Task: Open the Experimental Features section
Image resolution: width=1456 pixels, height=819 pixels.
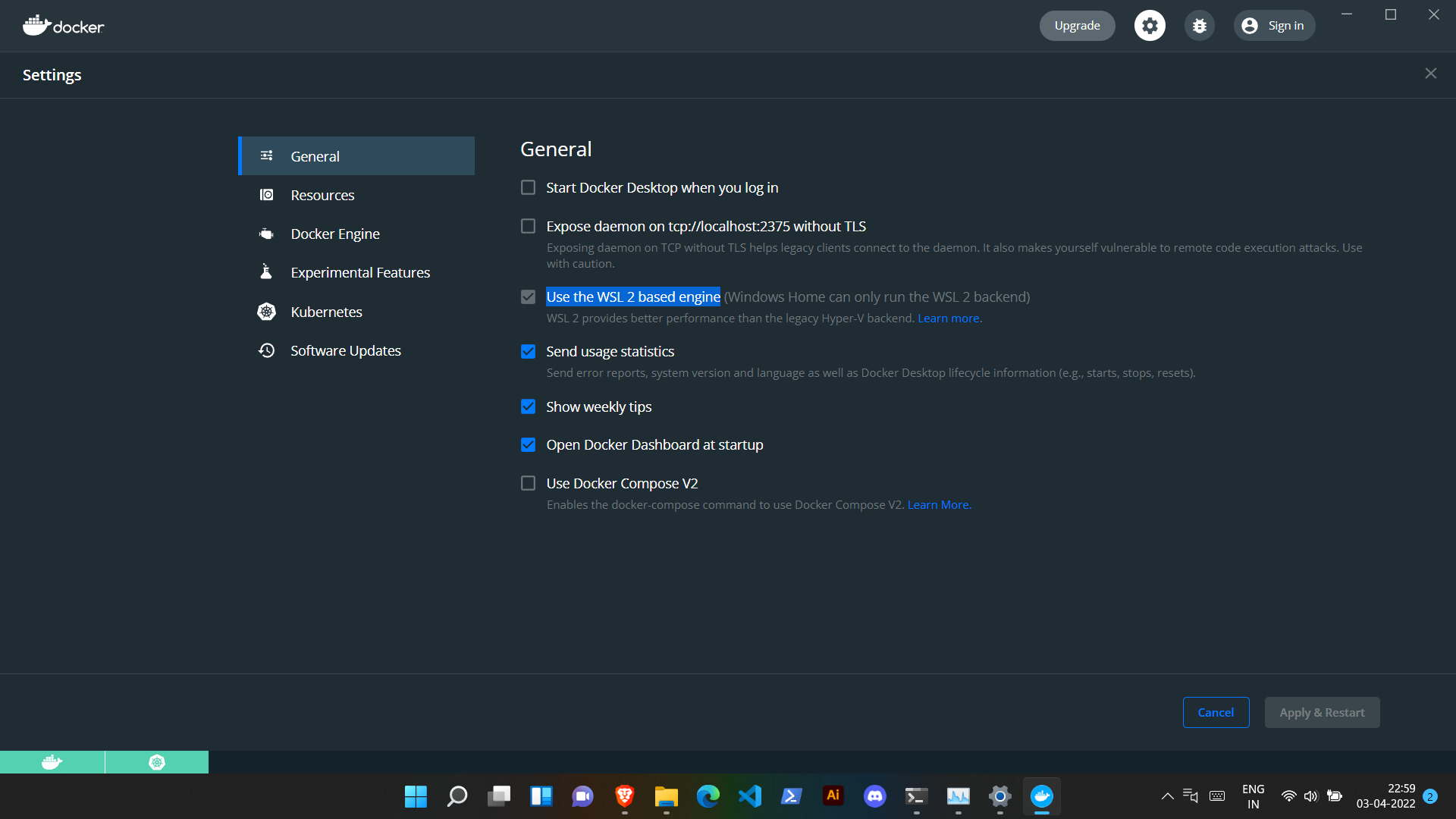Action: click(356, 272)
